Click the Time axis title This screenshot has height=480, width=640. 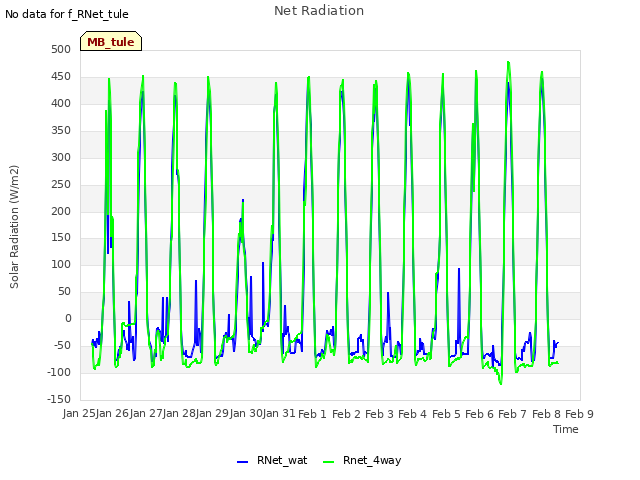(566, 429)
